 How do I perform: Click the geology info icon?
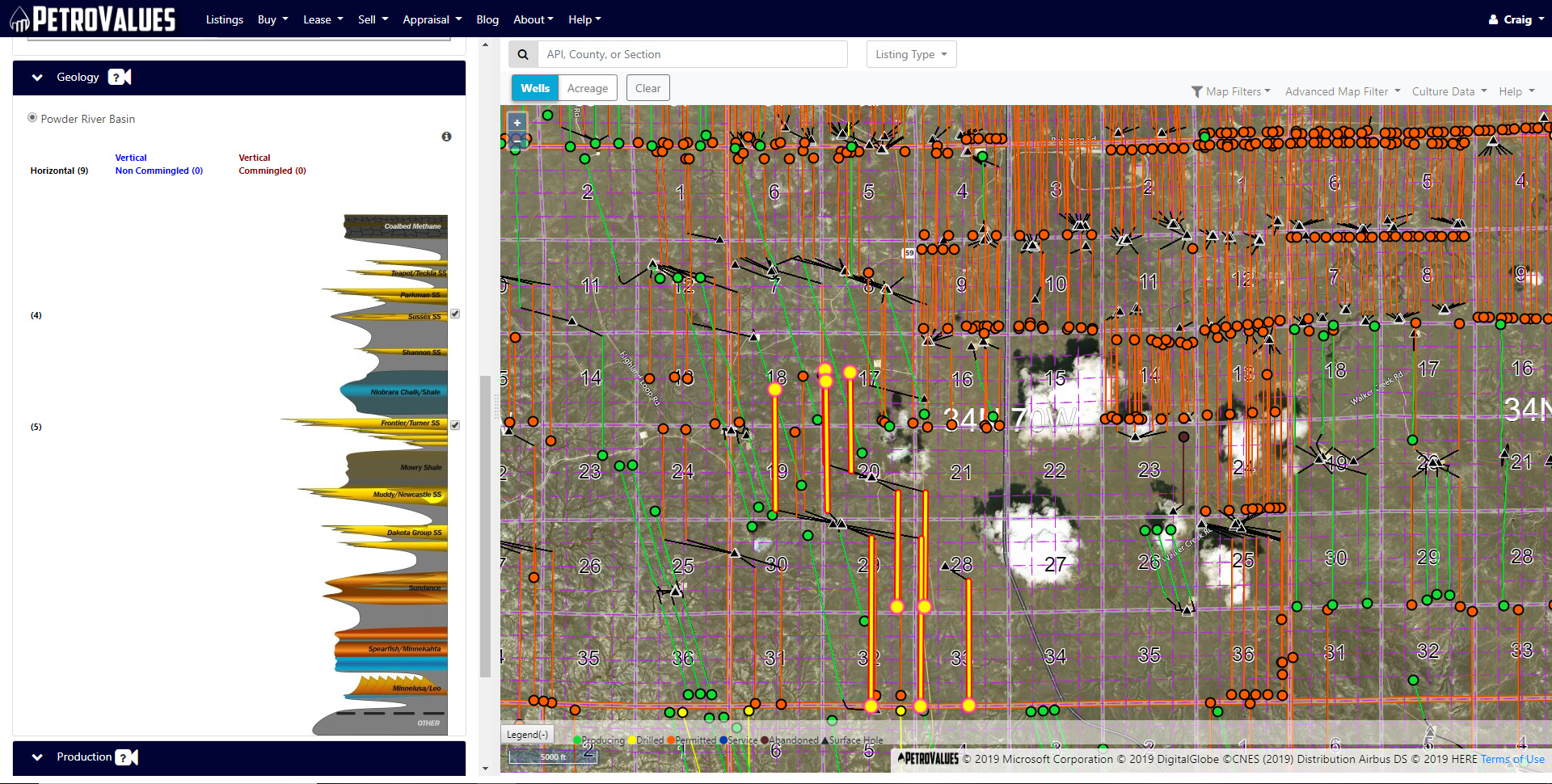coord(446,137)
